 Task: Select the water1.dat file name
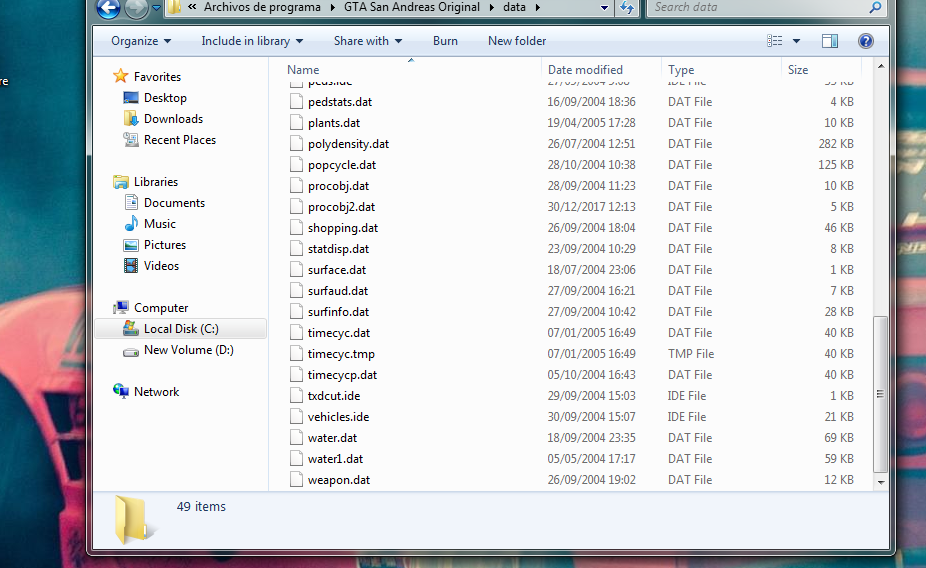[335, 459]
